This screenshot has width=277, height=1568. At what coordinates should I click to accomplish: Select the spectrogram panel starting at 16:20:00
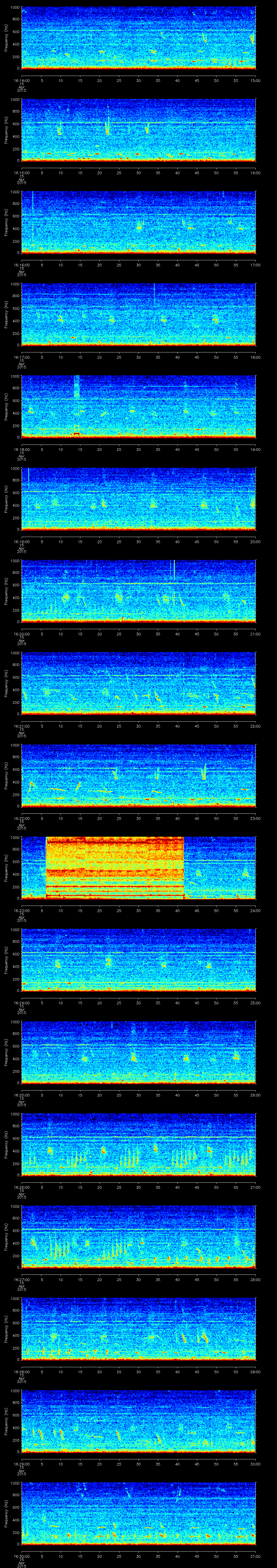point(138,591)
